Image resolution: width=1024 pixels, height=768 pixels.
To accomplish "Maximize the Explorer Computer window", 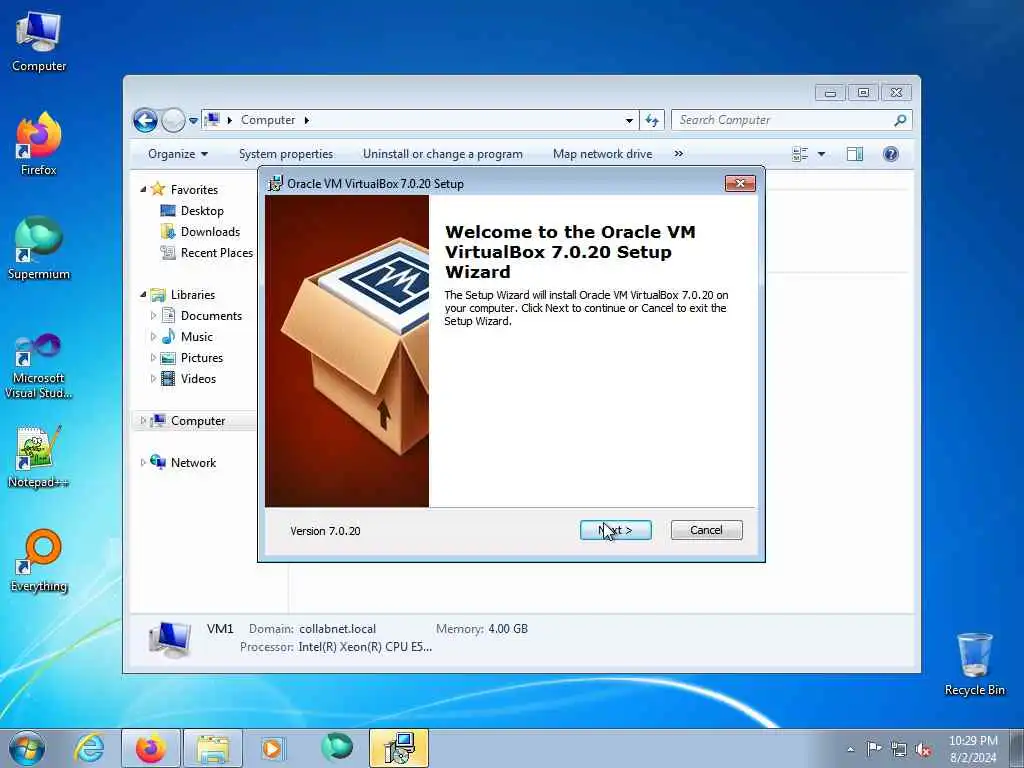I will pos(863,93).
